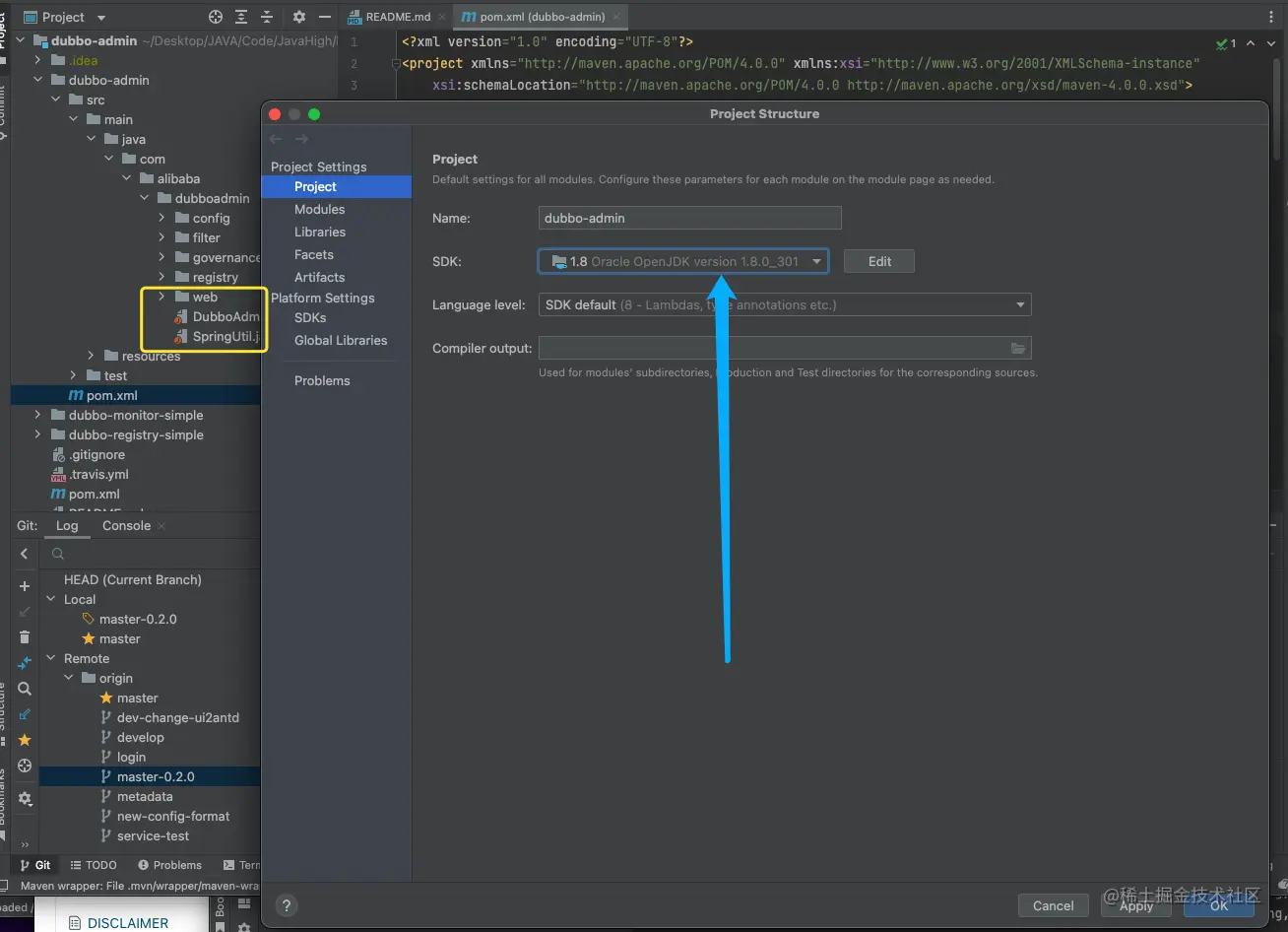This screenshot has width=1288, height=932.
Task: Open the Problems tool window tab
Action: point(169,865)
